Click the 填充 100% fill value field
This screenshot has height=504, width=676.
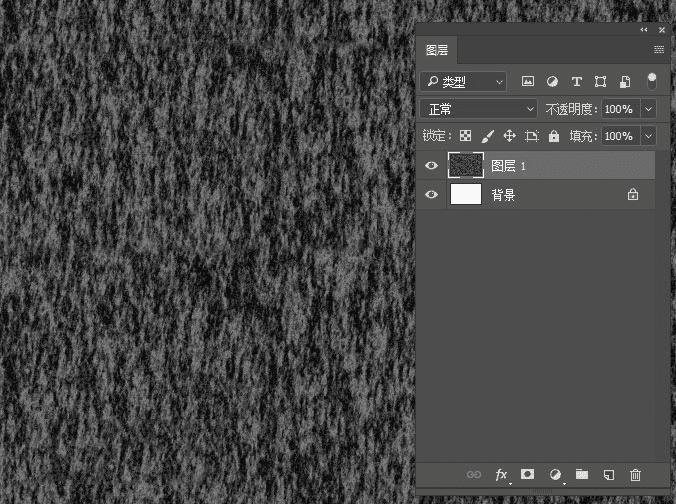coord(621,136)
